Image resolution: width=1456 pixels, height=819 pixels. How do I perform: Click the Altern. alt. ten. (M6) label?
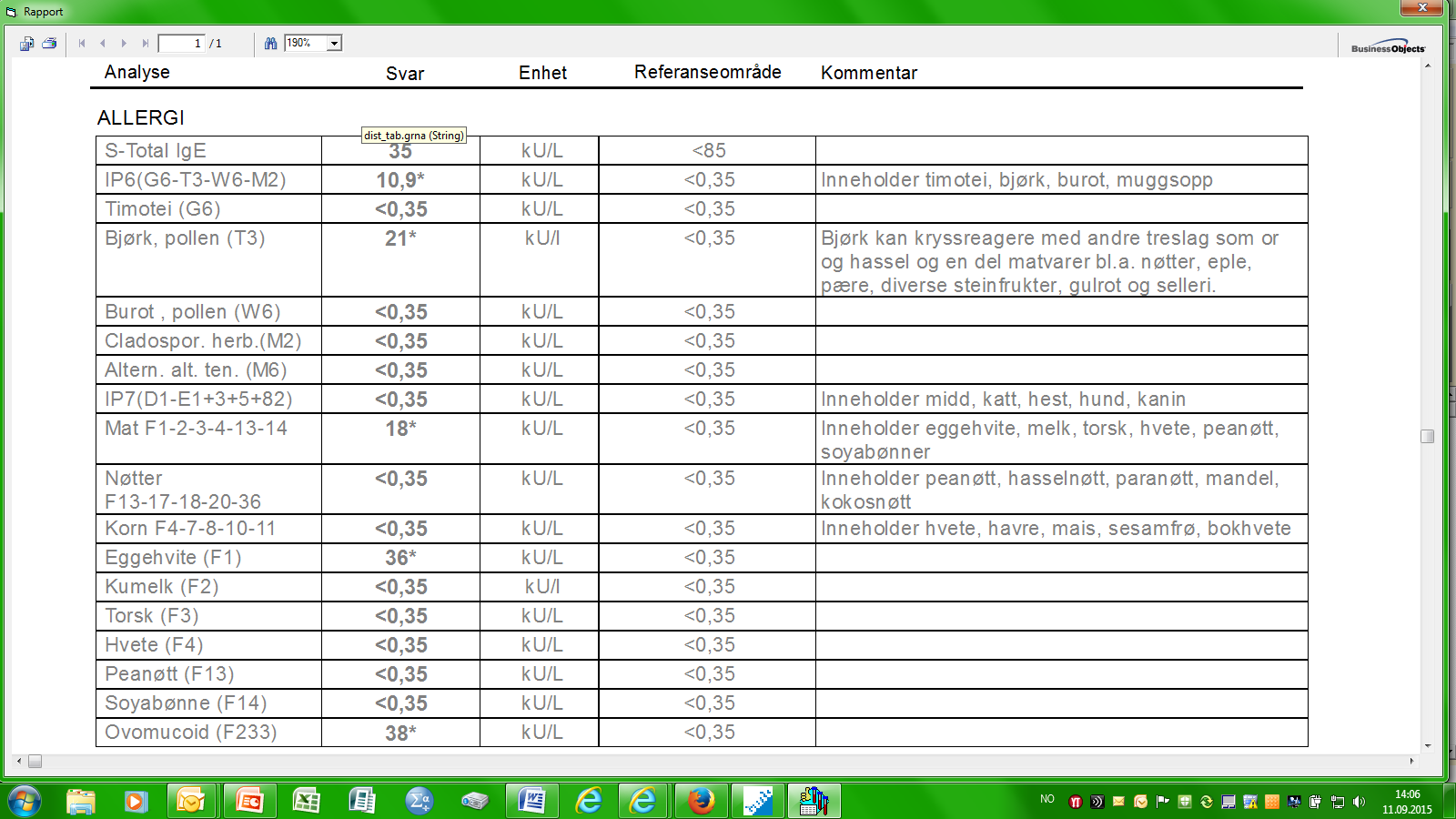coord(196,369)
